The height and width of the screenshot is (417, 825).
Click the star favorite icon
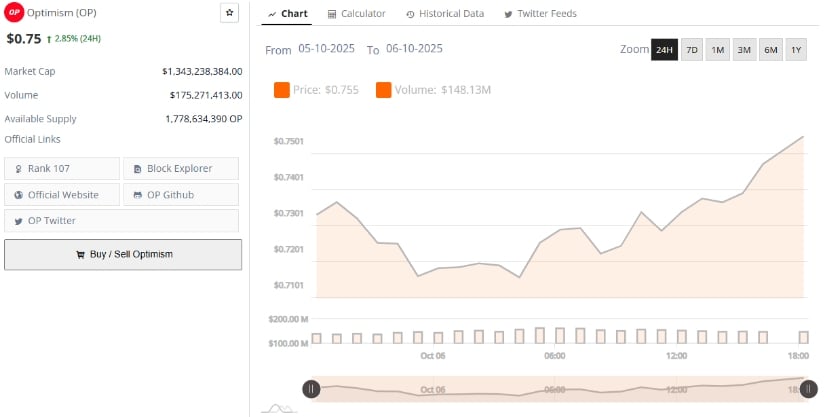pos(229,13)
